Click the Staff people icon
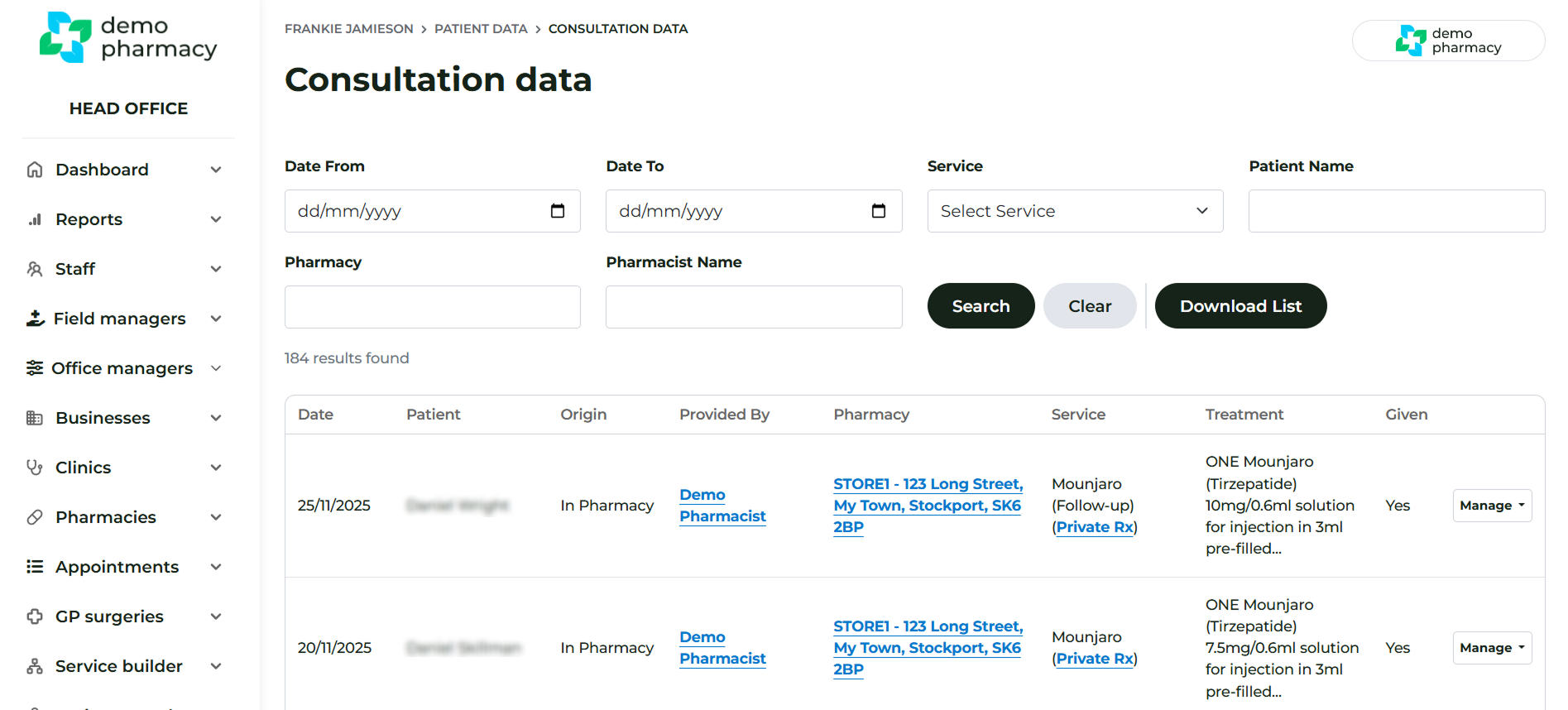This screenshot has height=710, width=1568. tap(35, 269)
